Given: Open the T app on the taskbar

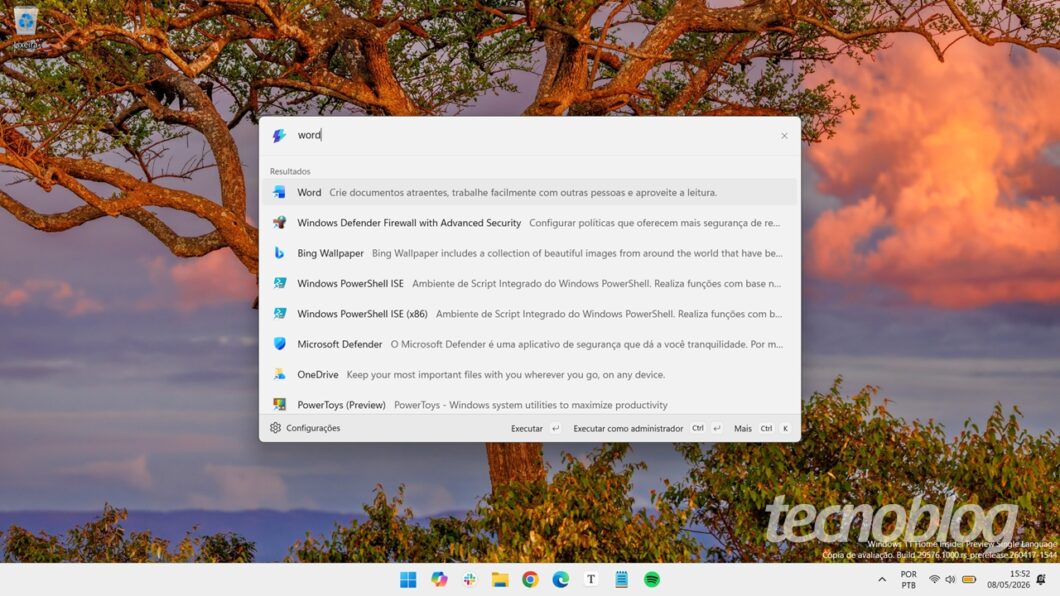Looking at the screenshot, I should point(591,580).
